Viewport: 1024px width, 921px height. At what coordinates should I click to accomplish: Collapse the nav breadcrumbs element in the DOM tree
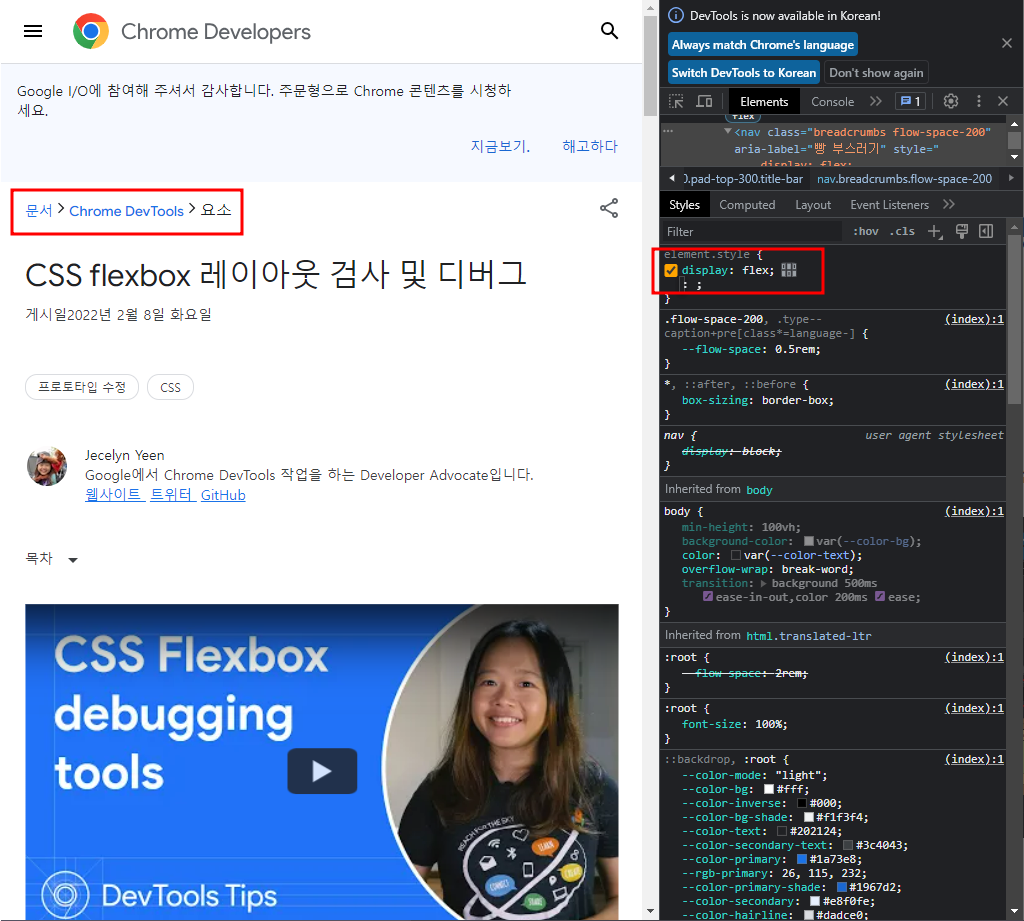pyautogui.click(x=728, y=131)
